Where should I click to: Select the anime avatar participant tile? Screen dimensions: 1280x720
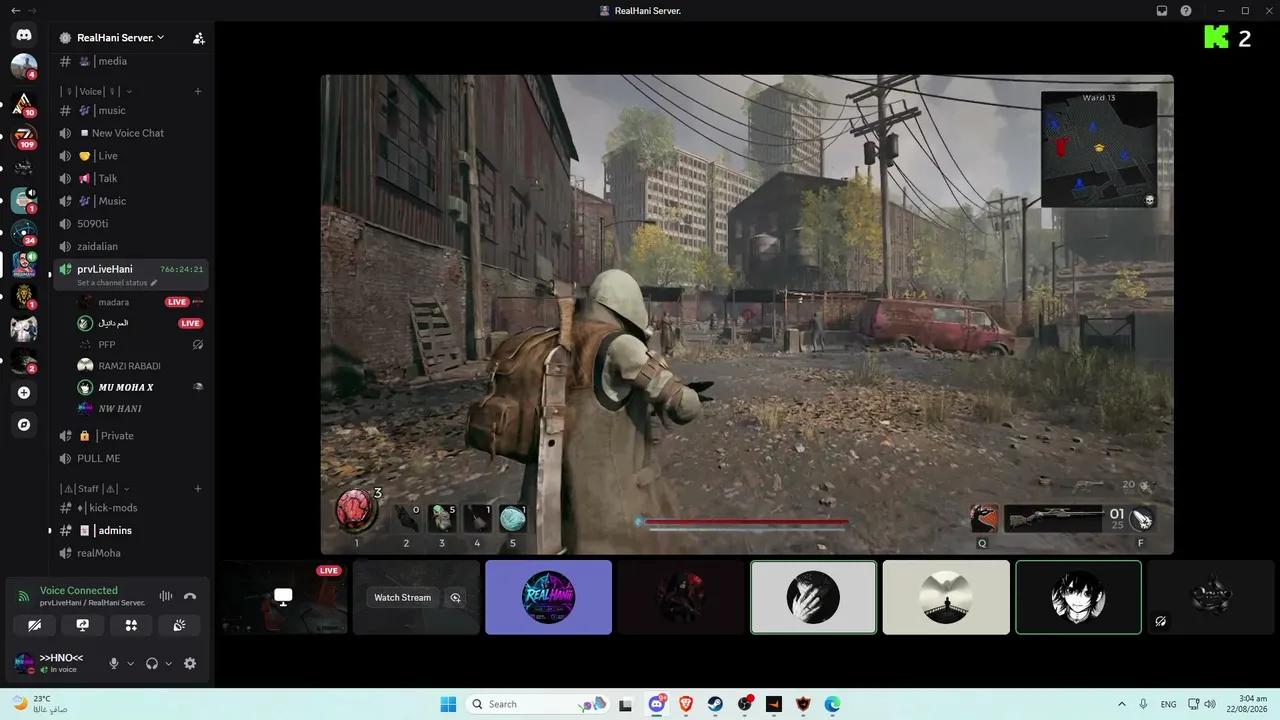[x=1078, y=597]
